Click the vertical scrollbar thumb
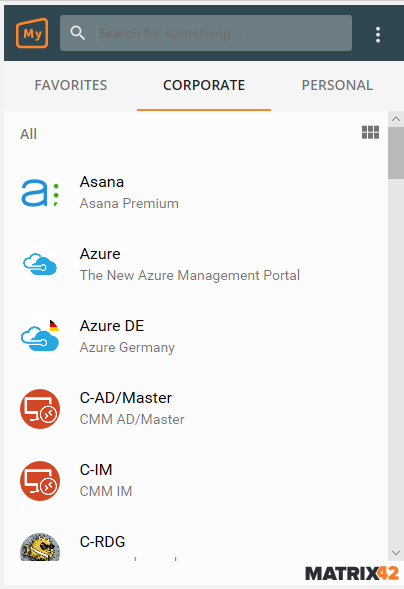404x589 pixels. [396, 153]
